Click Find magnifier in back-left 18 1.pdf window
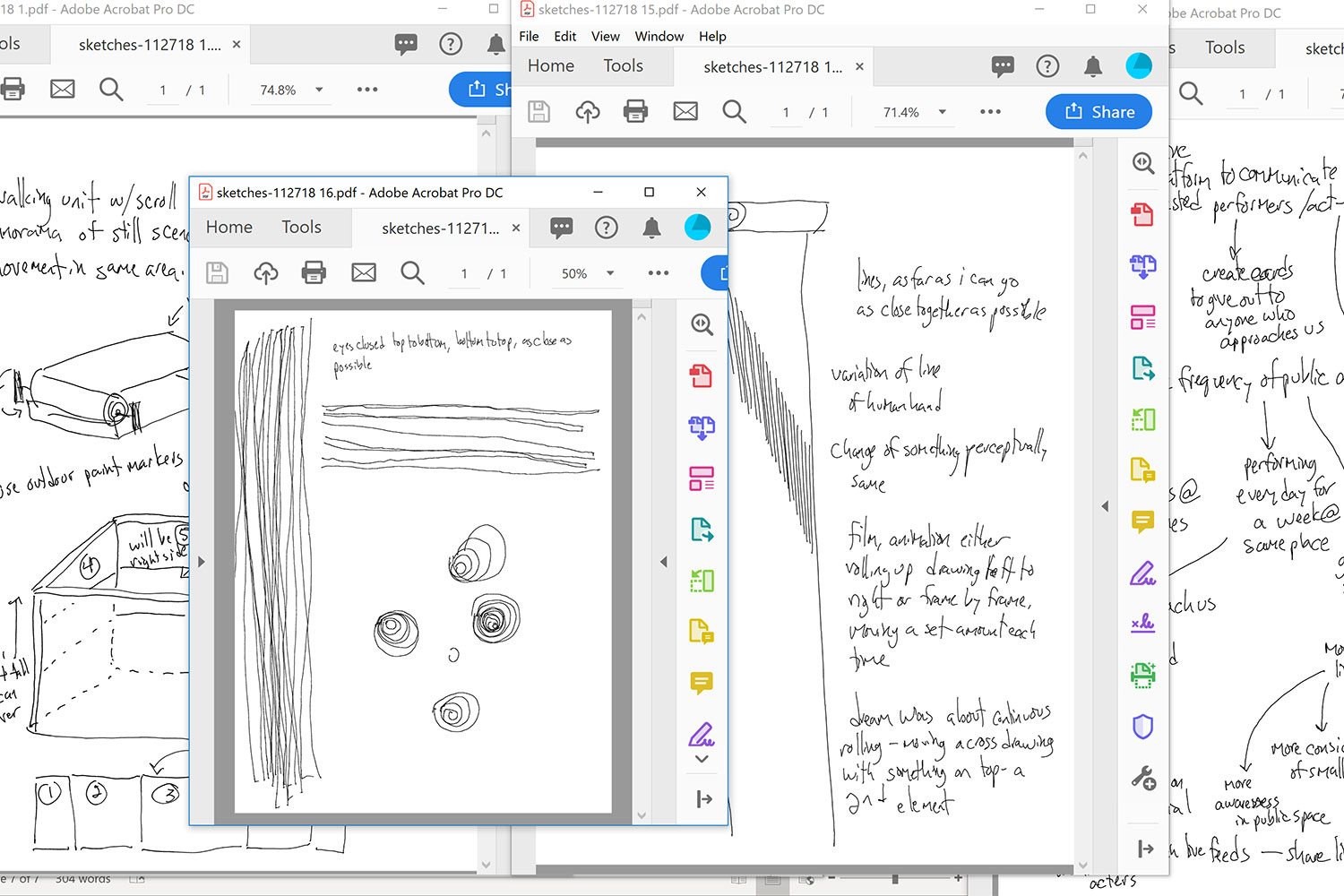Viewport: 1344px width, 896px height. pos(111,89)
